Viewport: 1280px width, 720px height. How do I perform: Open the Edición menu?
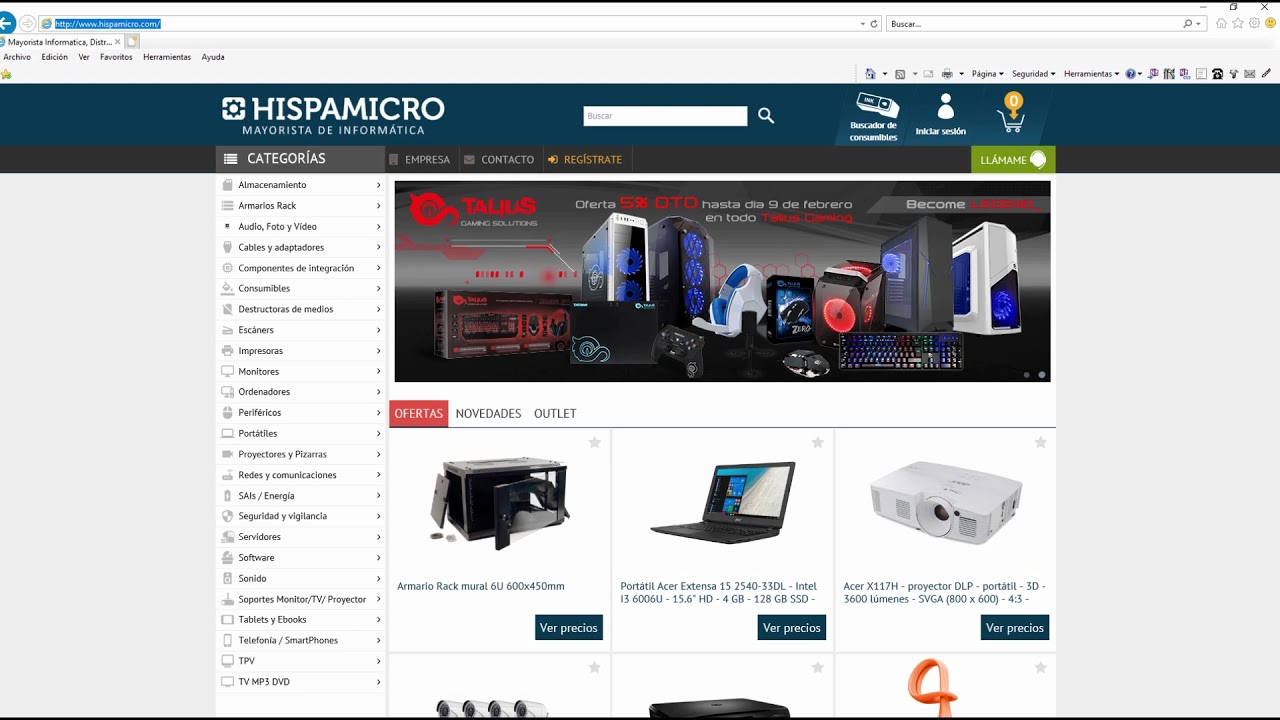coord(55,57)
